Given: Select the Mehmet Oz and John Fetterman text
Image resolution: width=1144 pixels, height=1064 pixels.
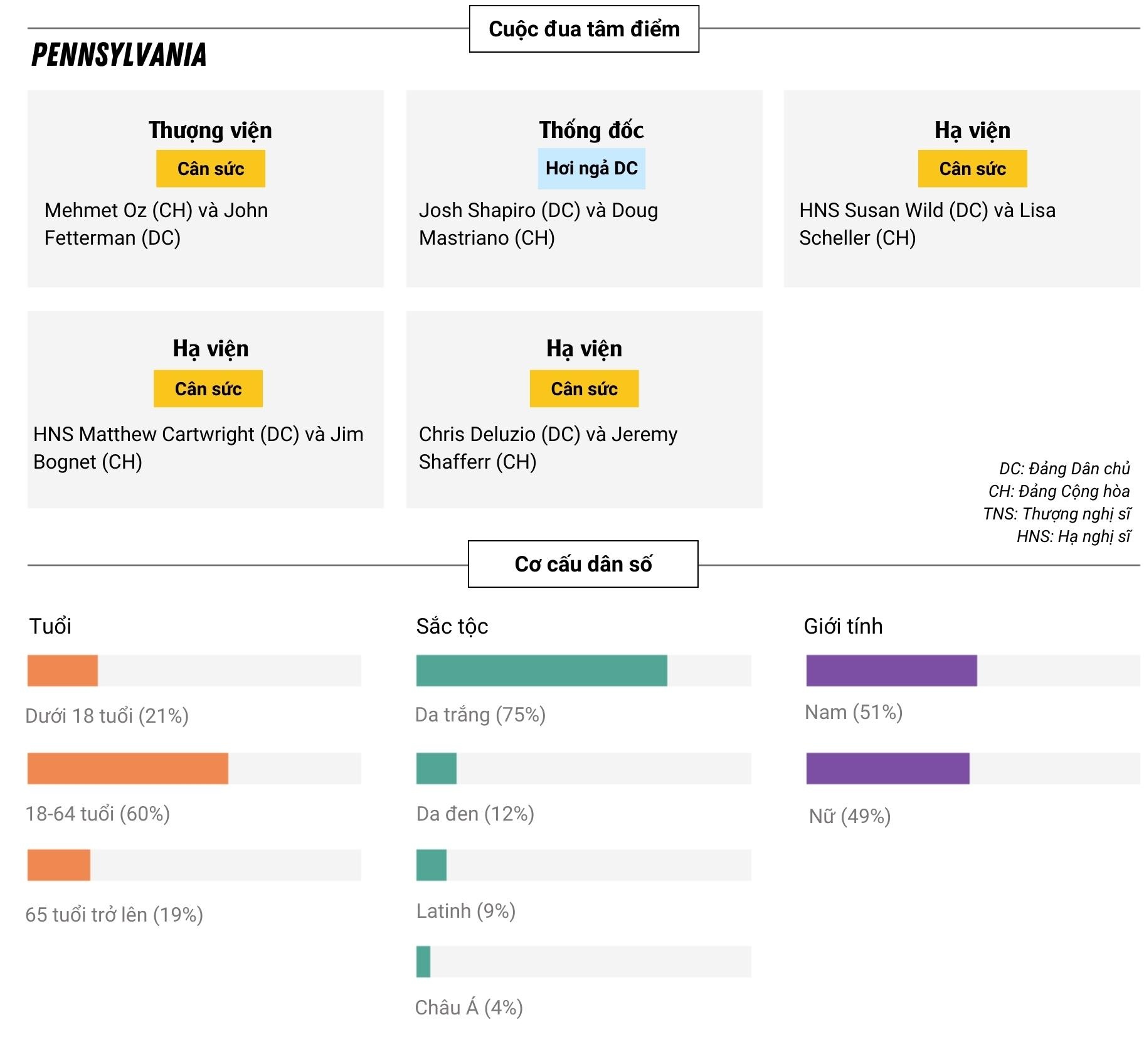Looking at the screenshot, I should (156, 224).
